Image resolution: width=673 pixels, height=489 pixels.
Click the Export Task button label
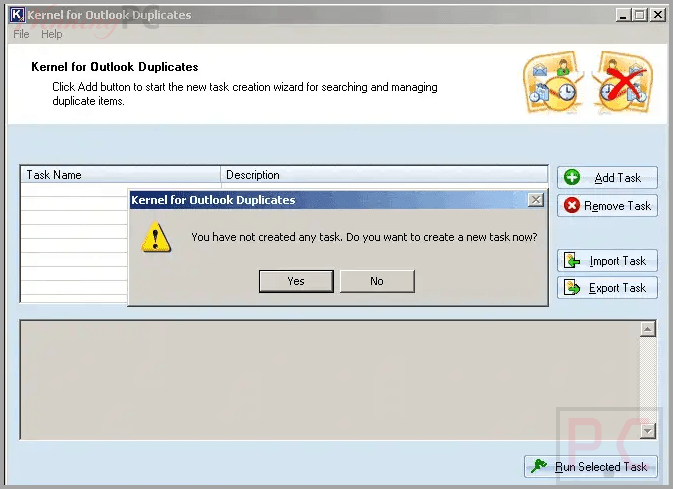tap(617, 288)
